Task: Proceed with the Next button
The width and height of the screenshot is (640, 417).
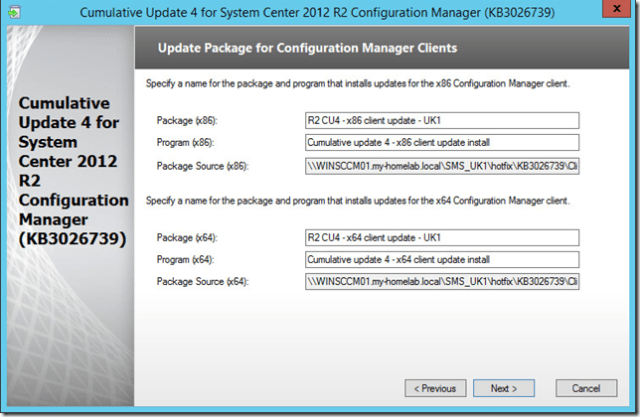Action: [504, 388]
